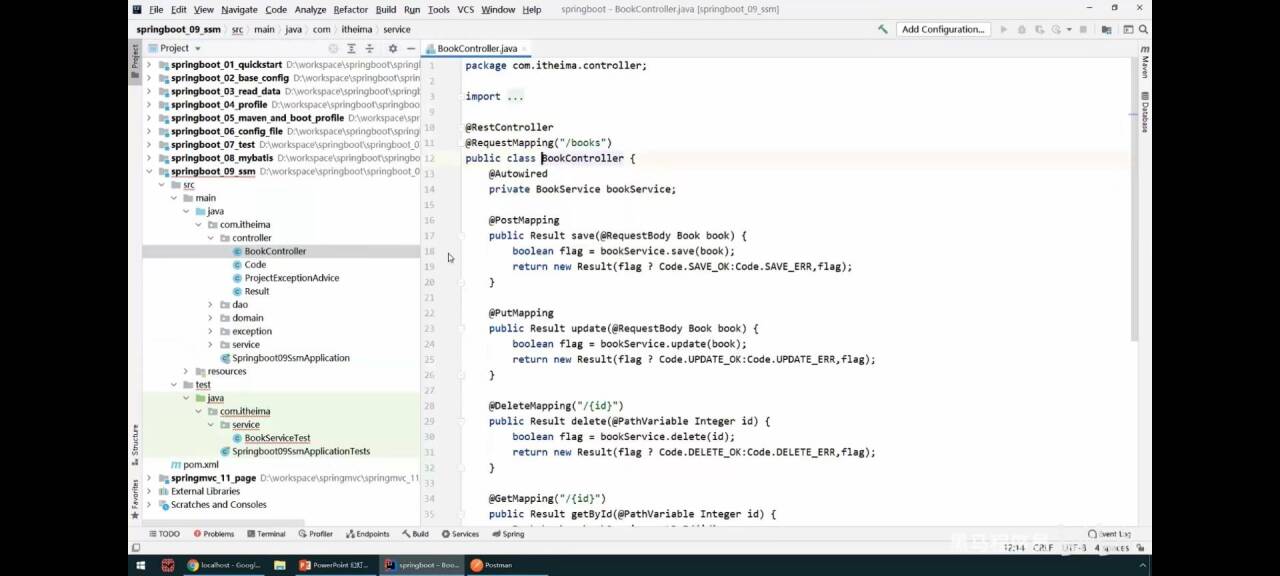Viewport: 1280px width, 576px height.
Task: Collapse the controller package
Action: [x=211, y=238]
